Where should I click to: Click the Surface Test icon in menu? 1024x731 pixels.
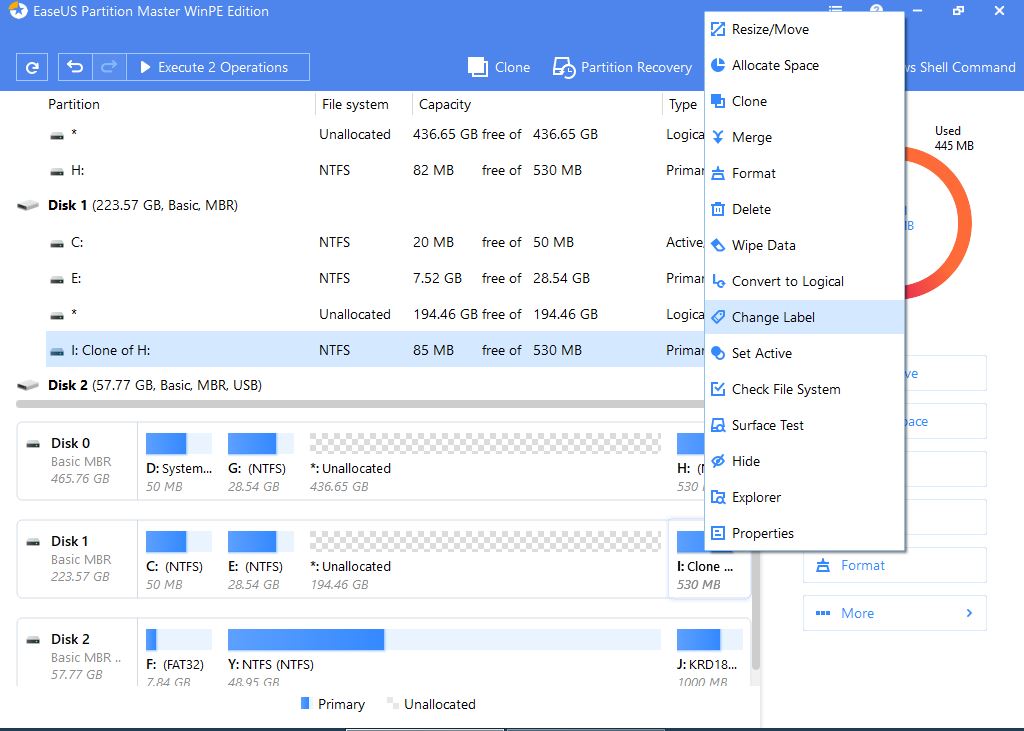717,425
